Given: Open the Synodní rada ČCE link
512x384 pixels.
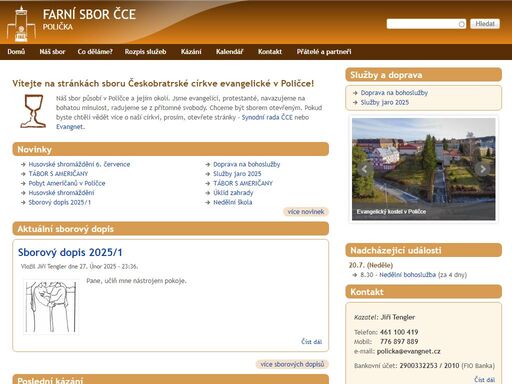Looking at the screenshot, I should (267, 117).
